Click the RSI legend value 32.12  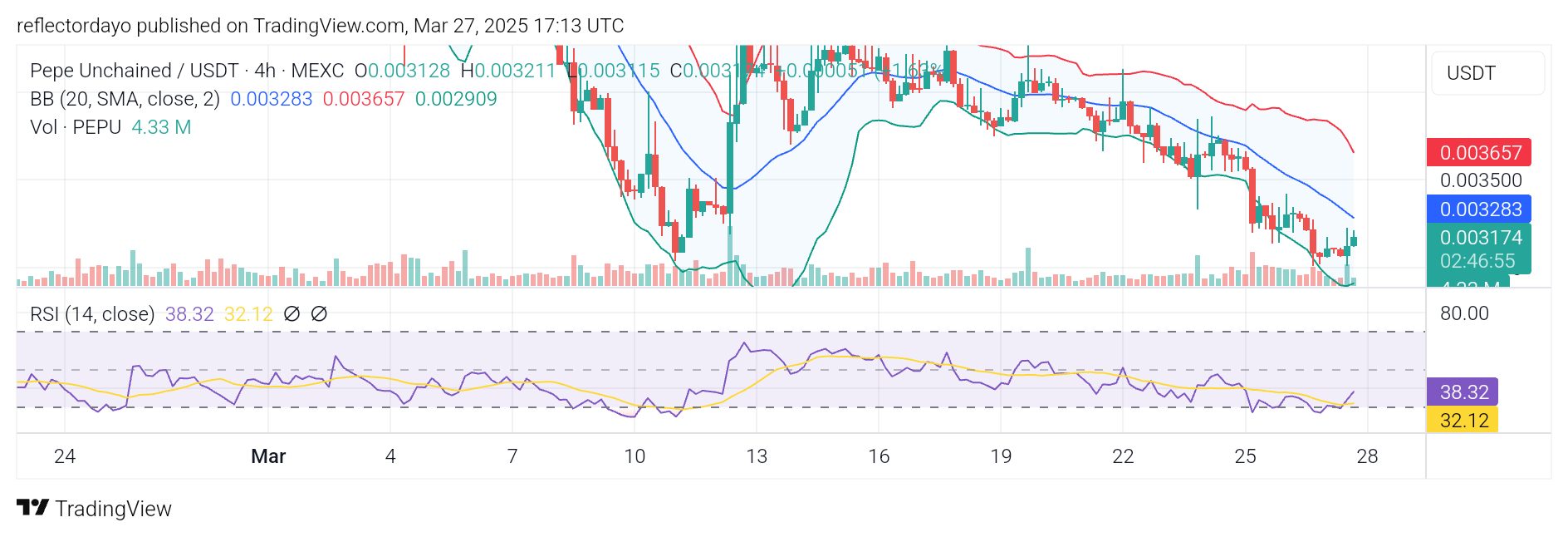tap(248, 313)
